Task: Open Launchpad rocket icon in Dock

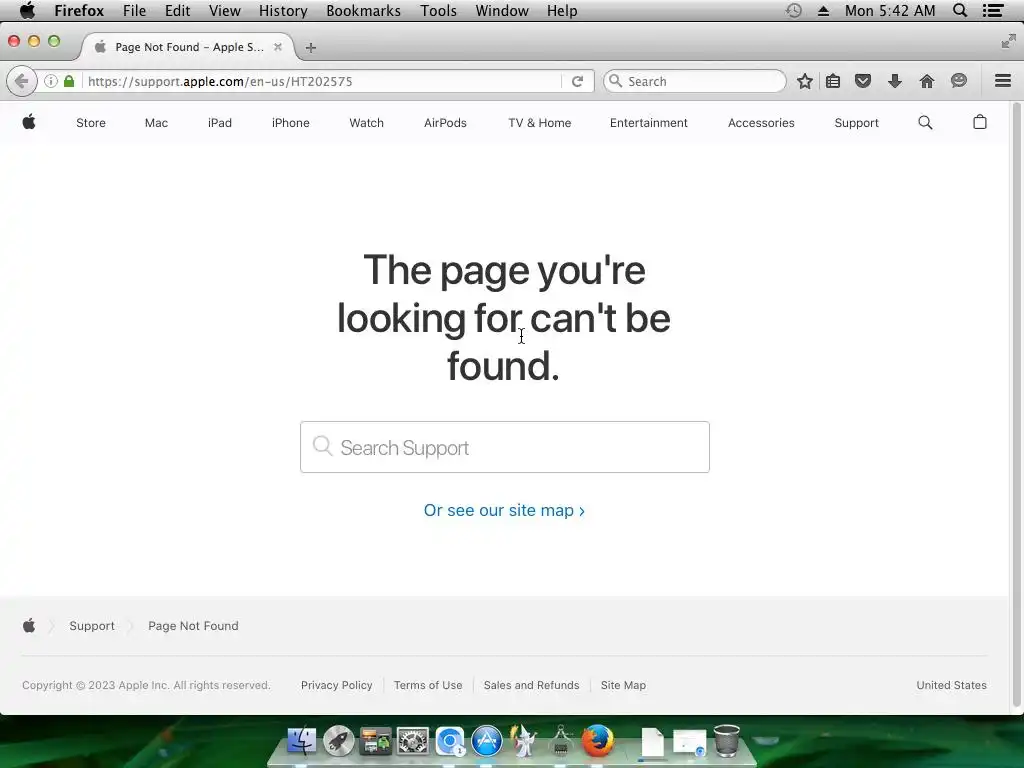Action: [338, 741]
